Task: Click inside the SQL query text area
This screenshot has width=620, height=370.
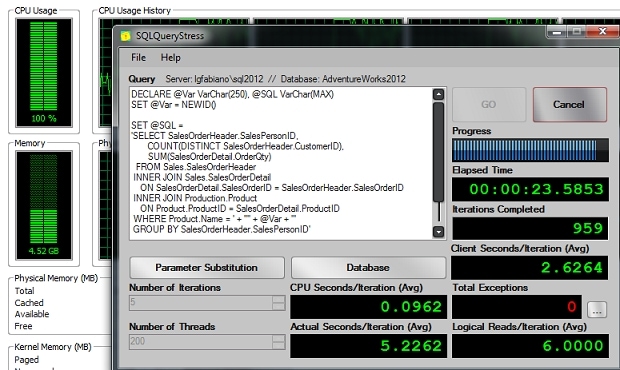Action: pyautogui.click(x=281, y=163)
